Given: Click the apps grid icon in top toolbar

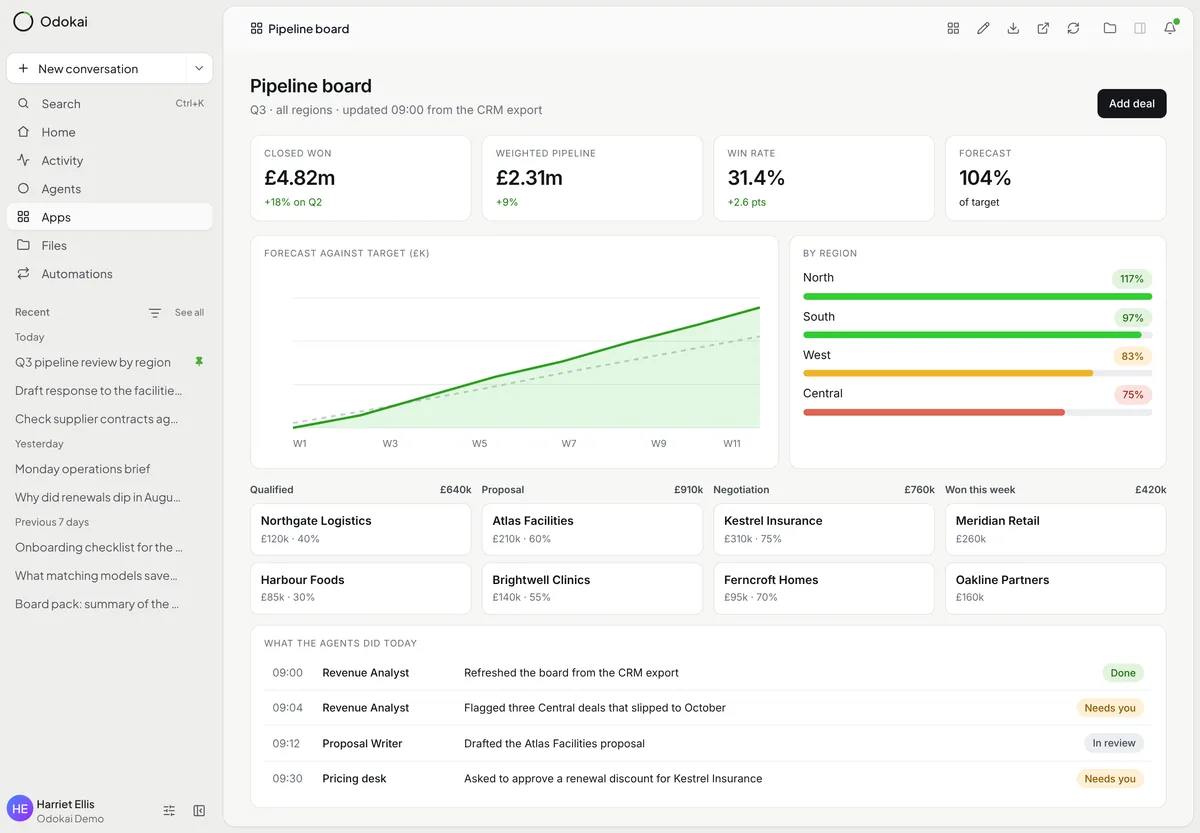Looking at the screenshot, I should 953,29.
